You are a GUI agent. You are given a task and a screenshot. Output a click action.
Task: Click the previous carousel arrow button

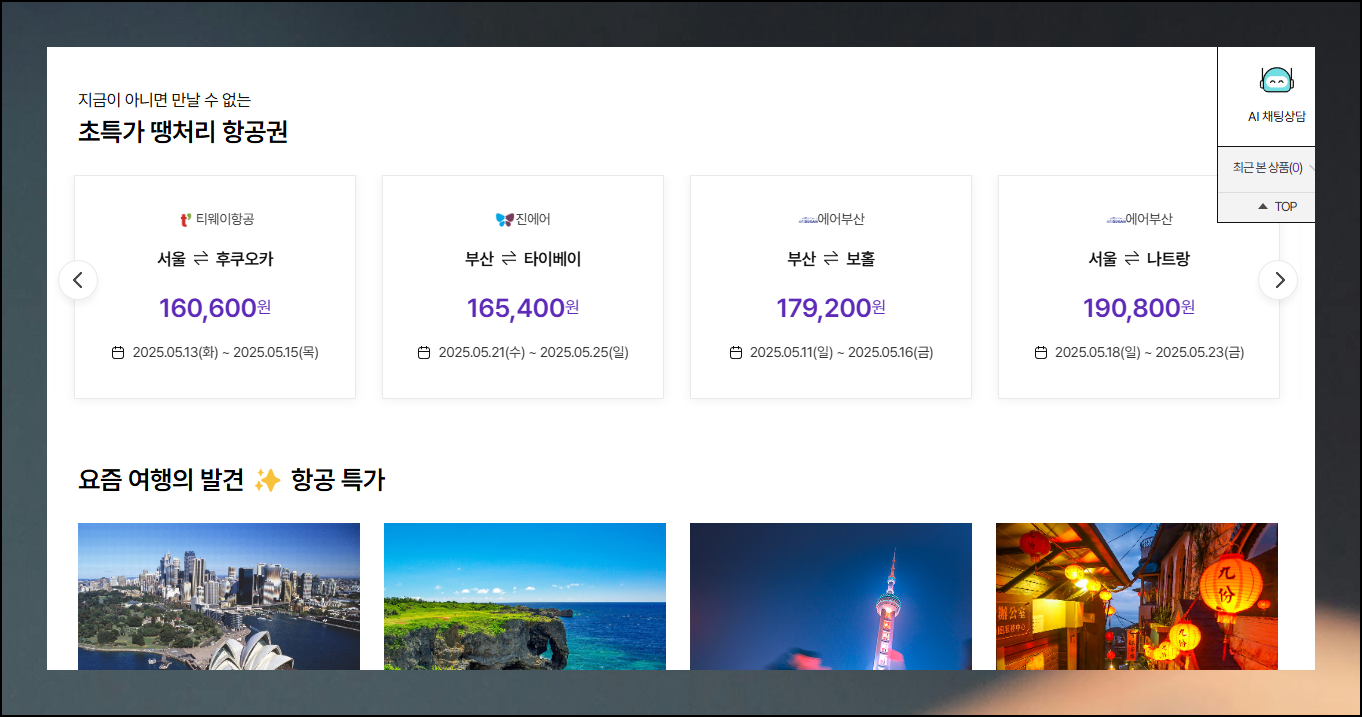tap(78, 280)
